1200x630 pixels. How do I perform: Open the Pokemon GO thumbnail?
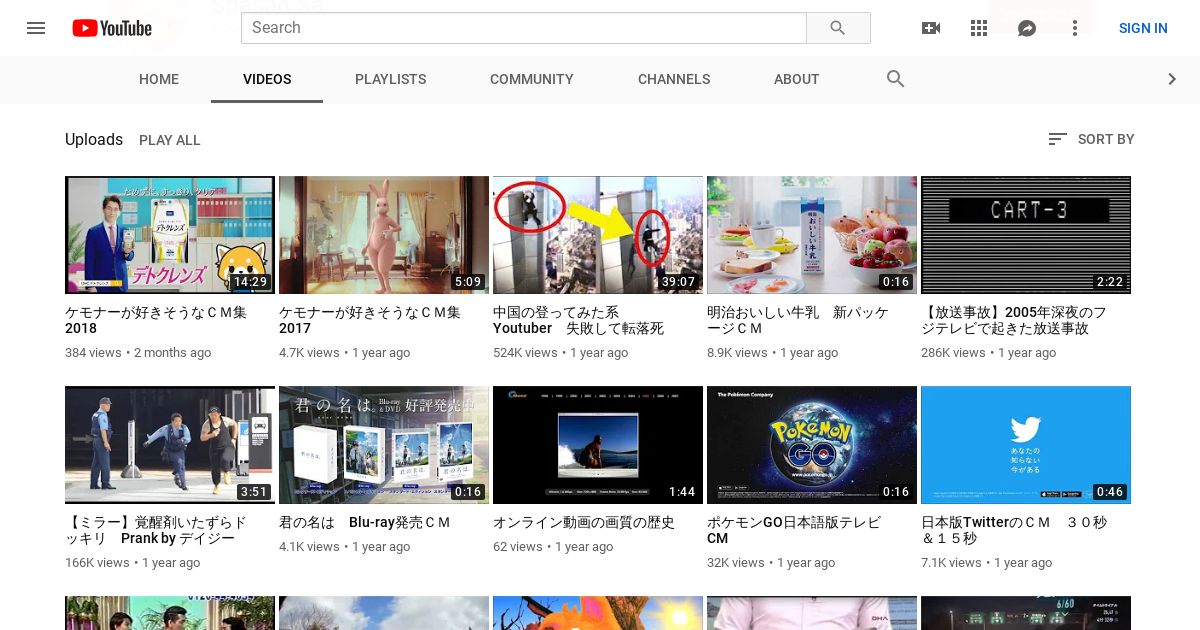pos(812,445)
